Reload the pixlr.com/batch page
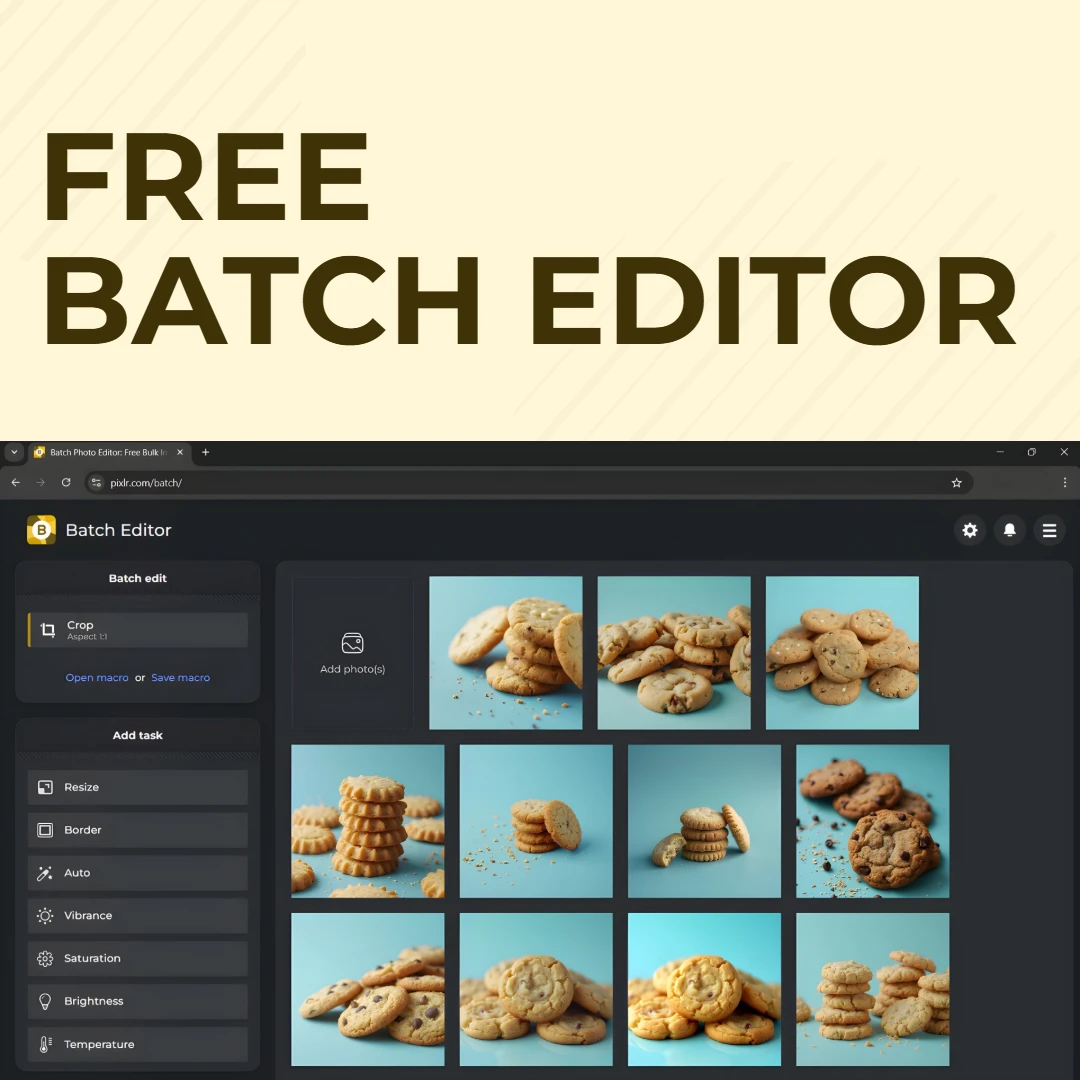 coord(66,483)
